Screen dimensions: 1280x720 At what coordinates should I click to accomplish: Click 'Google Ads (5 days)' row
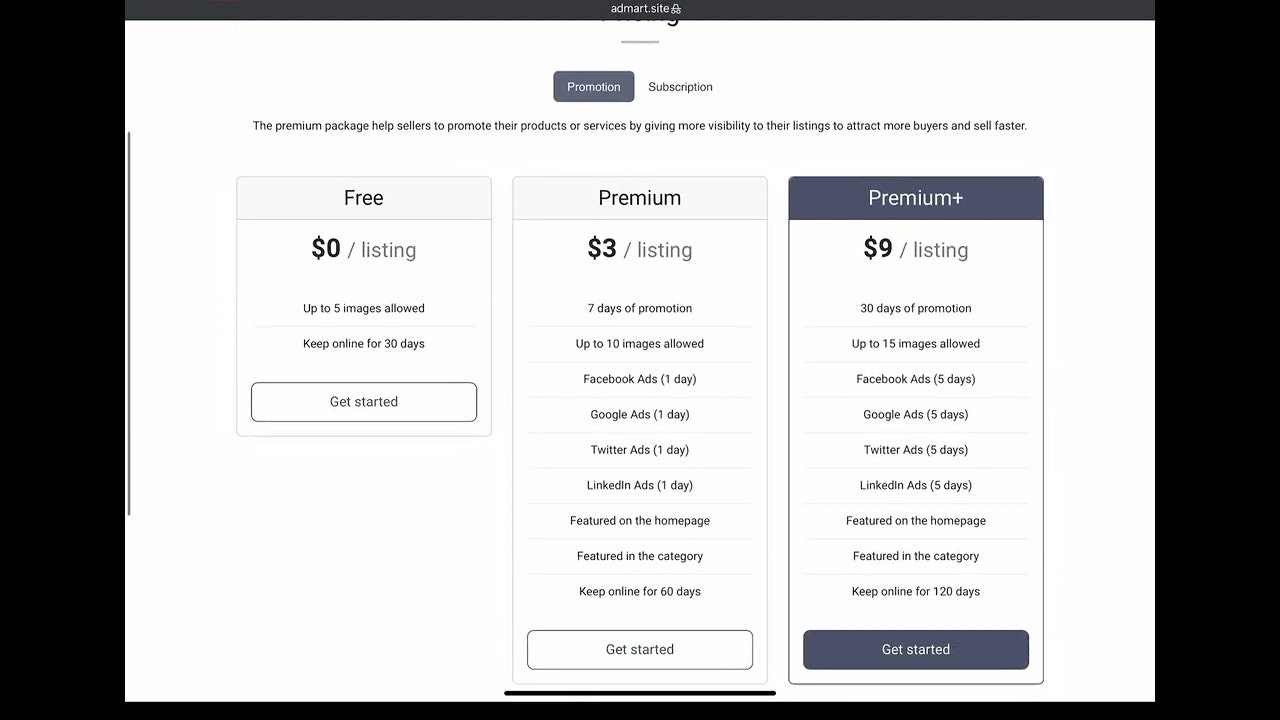tap(916, 415)
